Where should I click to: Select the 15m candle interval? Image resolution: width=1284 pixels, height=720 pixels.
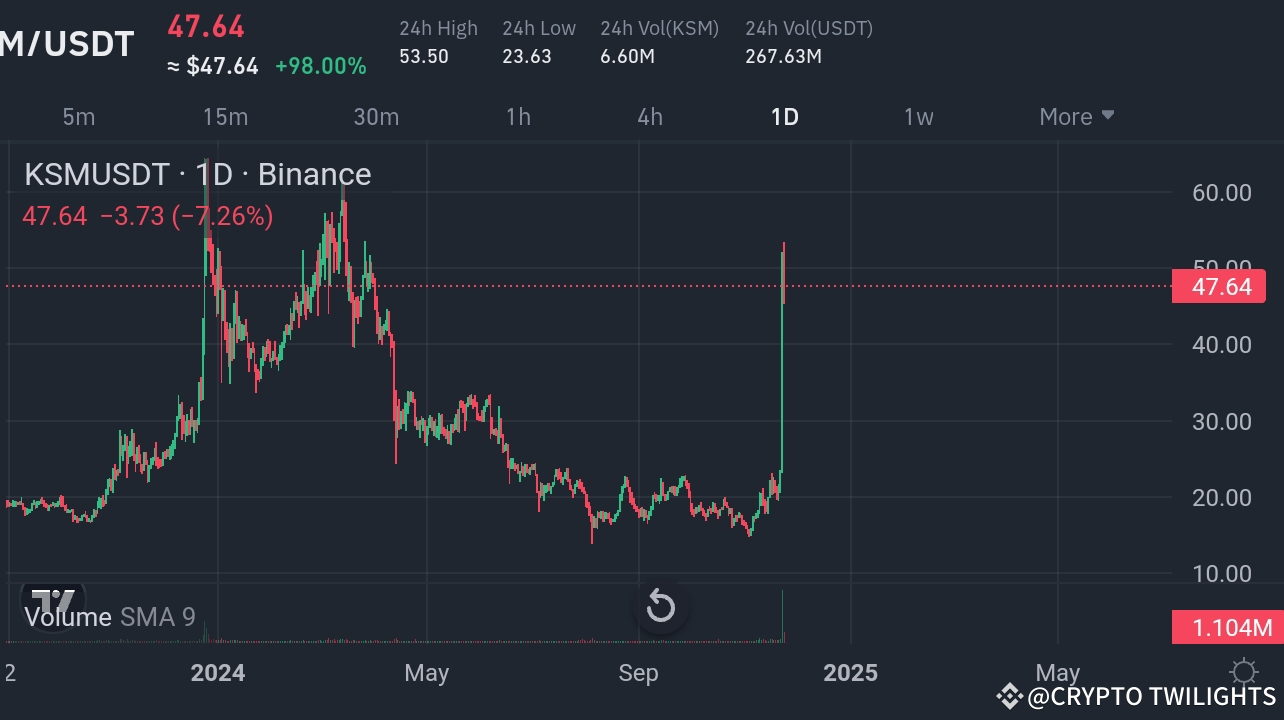pyautogui.click(x=225, y=116)
